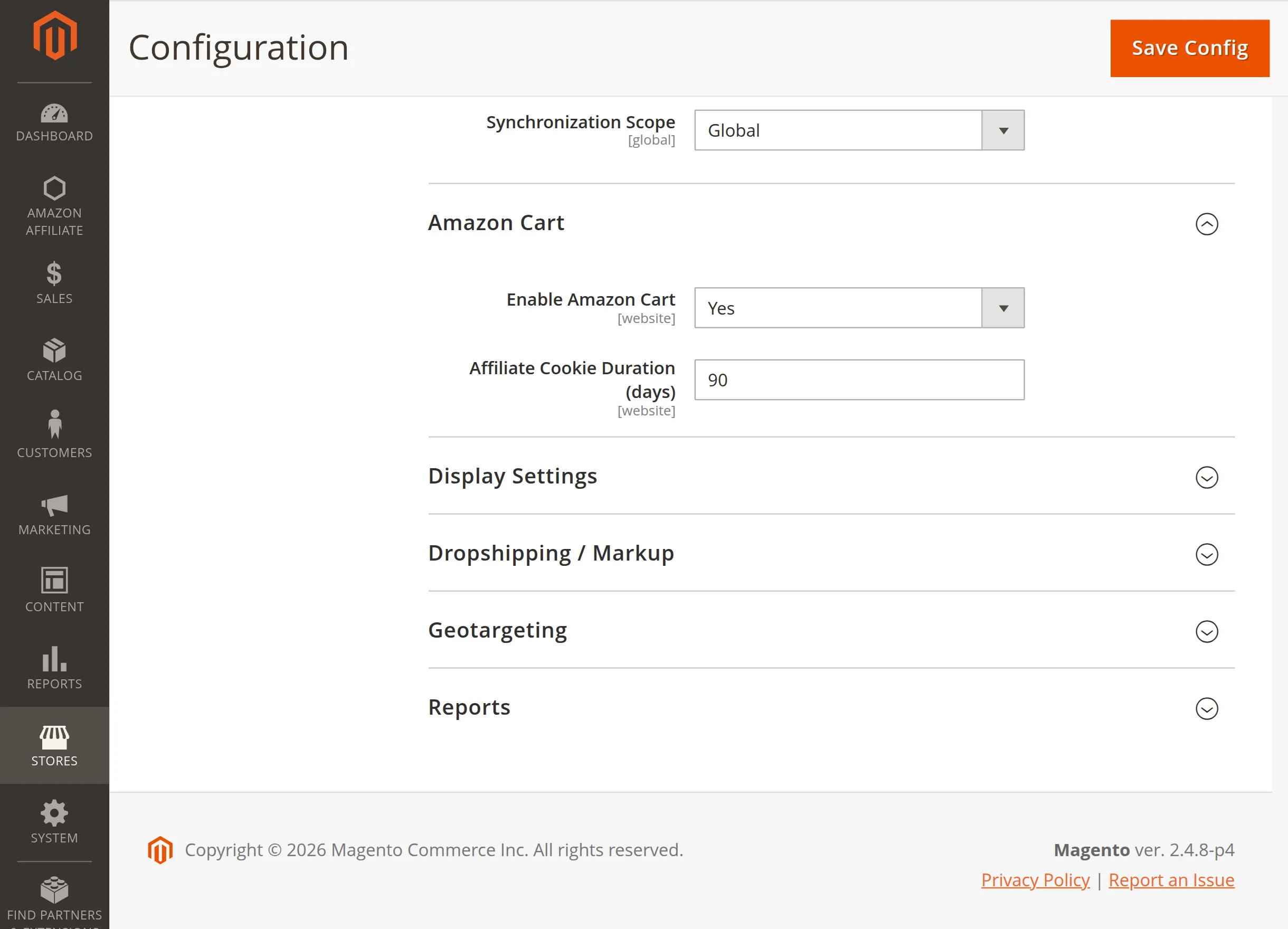
Task: Select the CUSTOMERS menu label
Action: 54,452
